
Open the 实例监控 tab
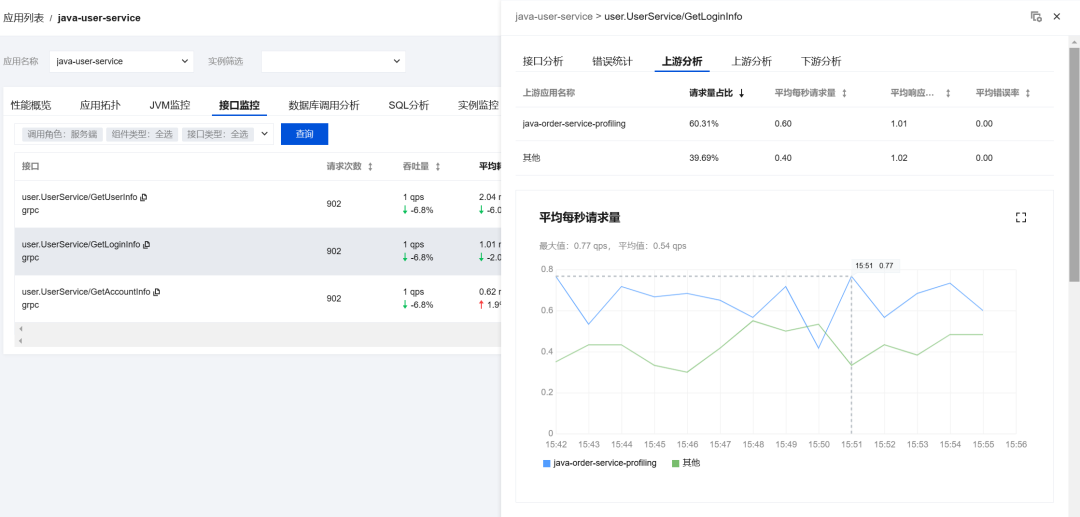478,105
